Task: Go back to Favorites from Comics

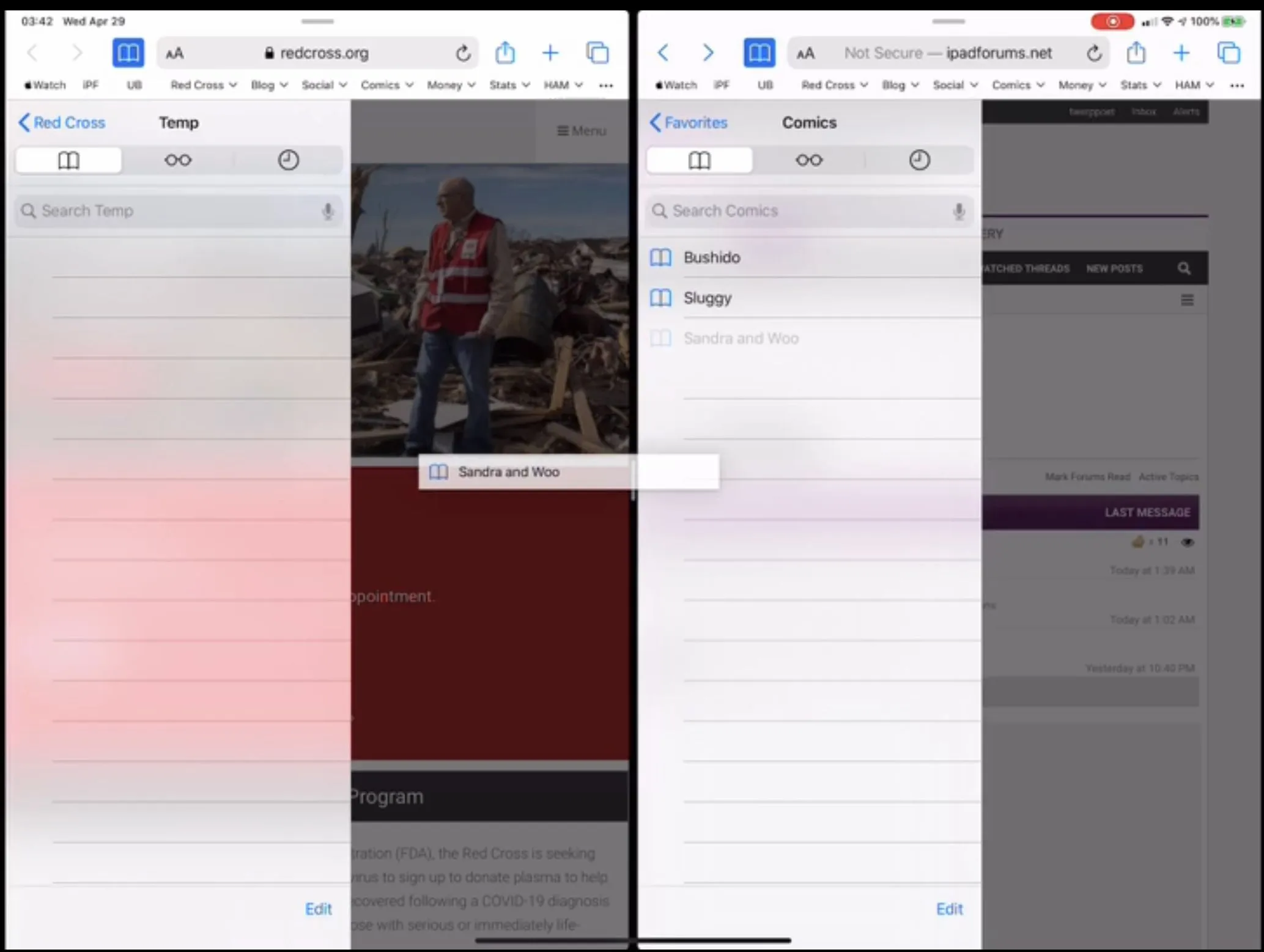Action: pyautogui.click(x=689, y=123)
